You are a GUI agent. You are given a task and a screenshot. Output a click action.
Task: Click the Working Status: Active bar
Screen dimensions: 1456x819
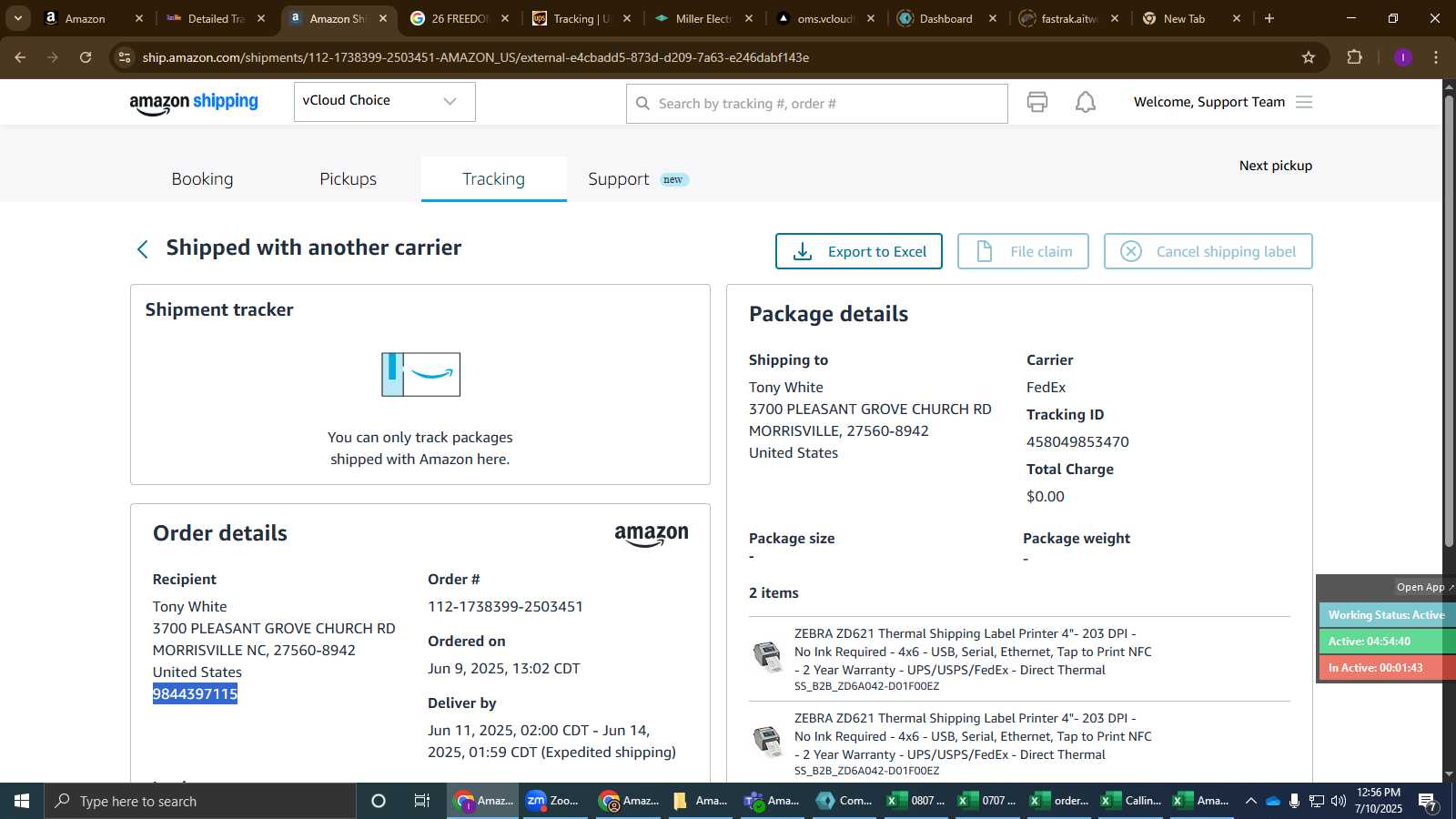[x=1386, y=615]
